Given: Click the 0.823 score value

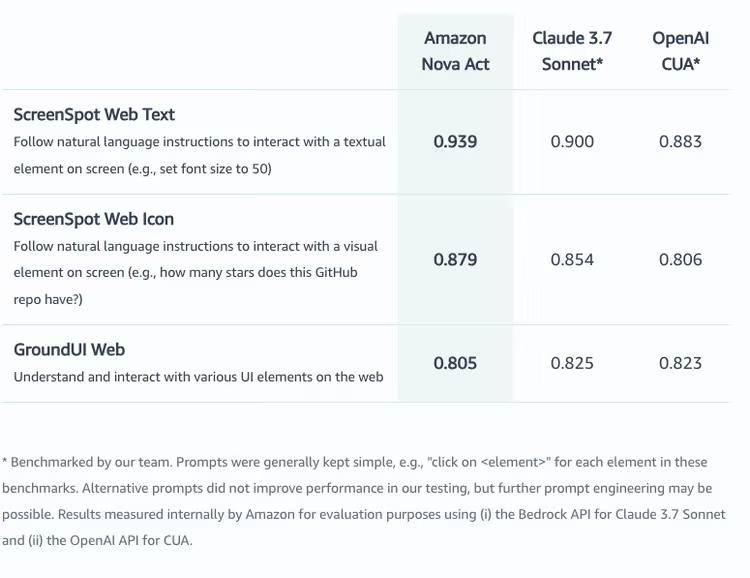Looking at the screenshot, I should pyautogui.click(x=680, y=363).
